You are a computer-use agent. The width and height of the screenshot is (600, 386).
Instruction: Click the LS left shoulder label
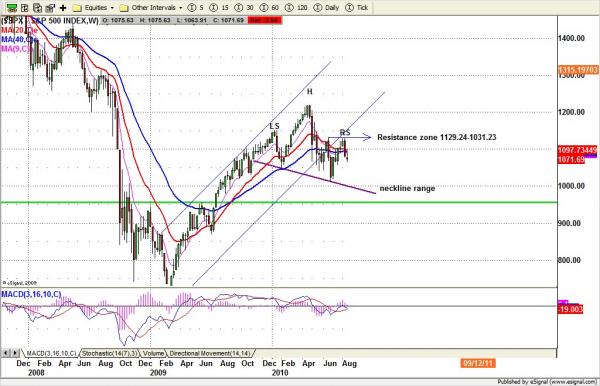tap(274, 126)
